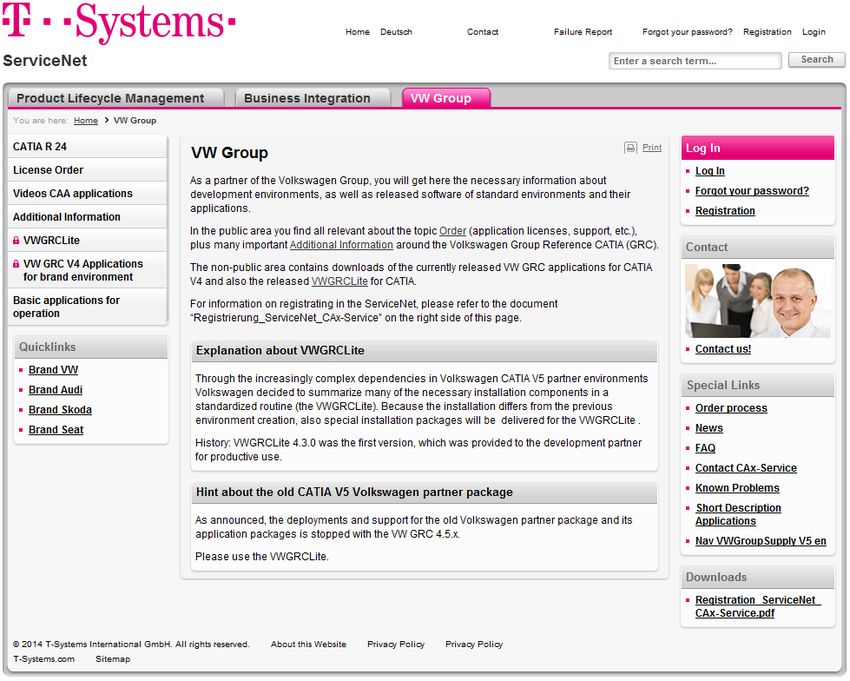Select the VW Group tab
Screen dimensions: 850x681
click(446, 98)
